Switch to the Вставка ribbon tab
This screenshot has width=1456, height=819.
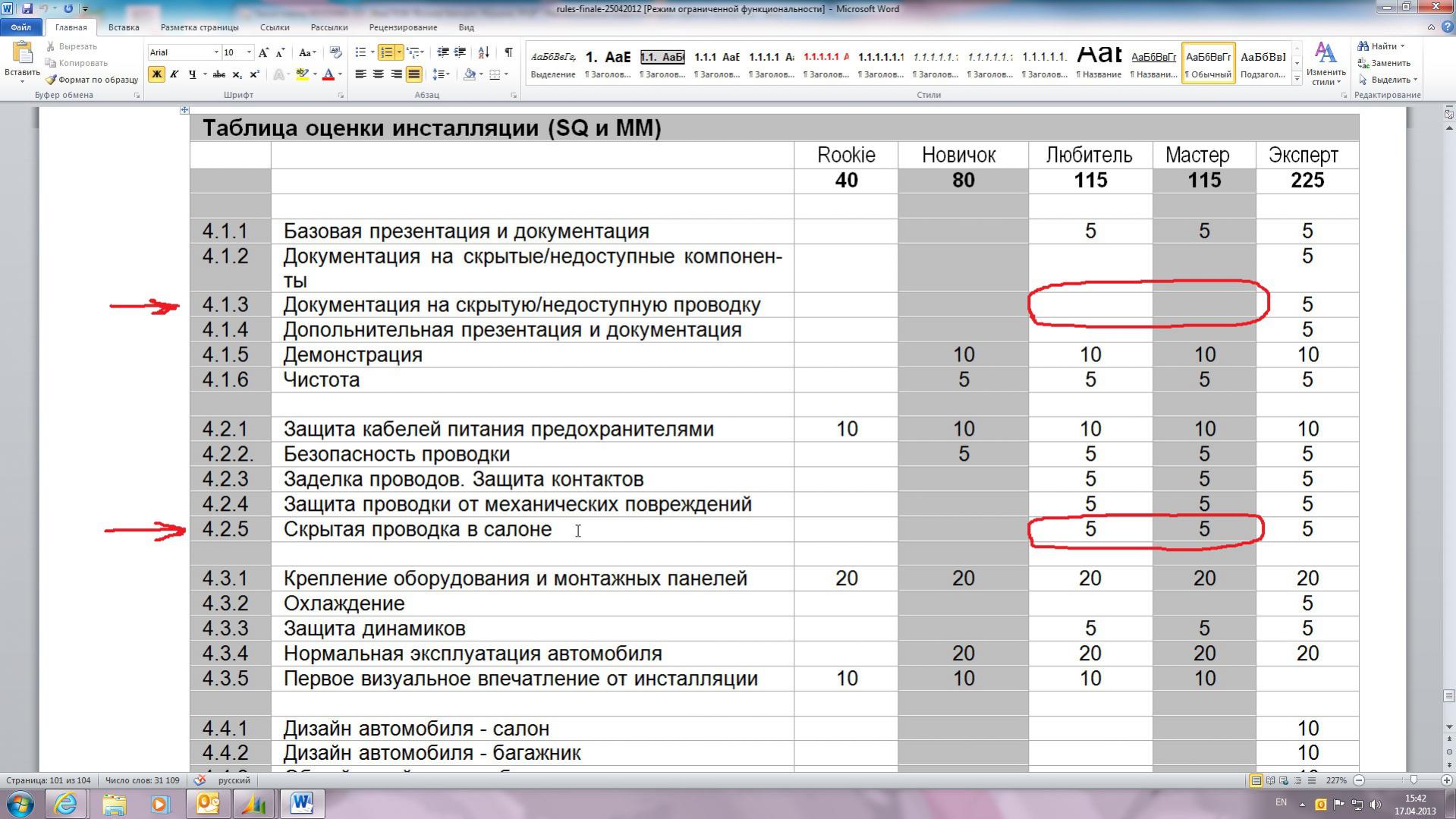(123, 27)
